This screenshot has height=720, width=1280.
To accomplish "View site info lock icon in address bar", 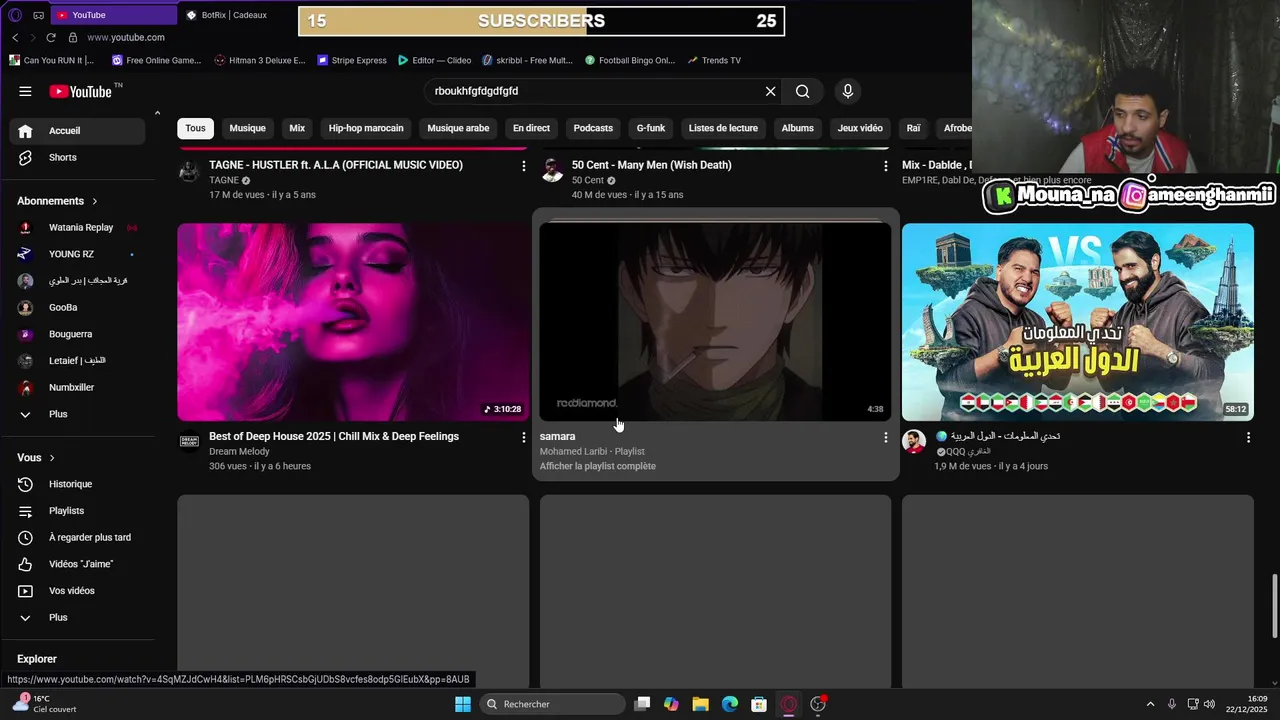I will pyautogui.click(x=73, y=37).
